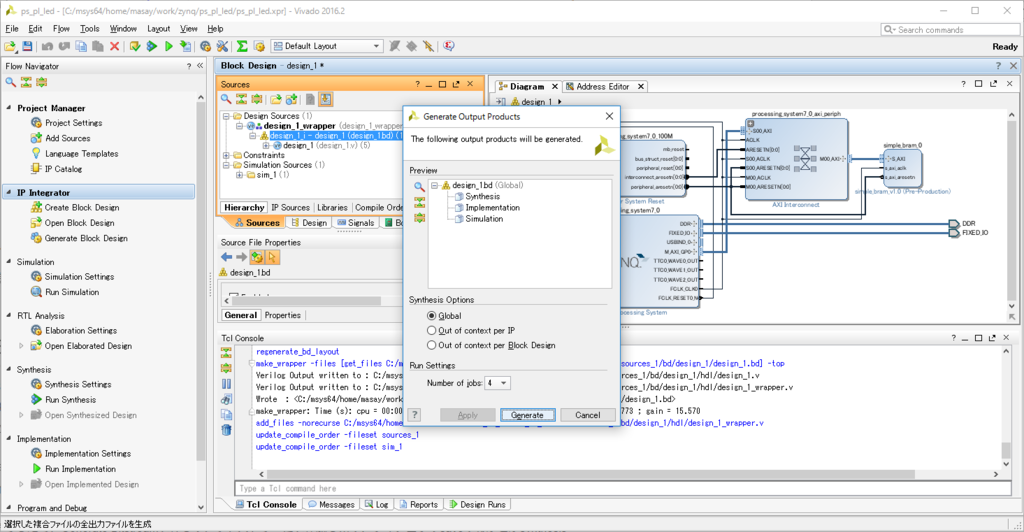Click the red X delete toolbar icon
This screenshot has height=532, width=1024.
tap(115, 46)
